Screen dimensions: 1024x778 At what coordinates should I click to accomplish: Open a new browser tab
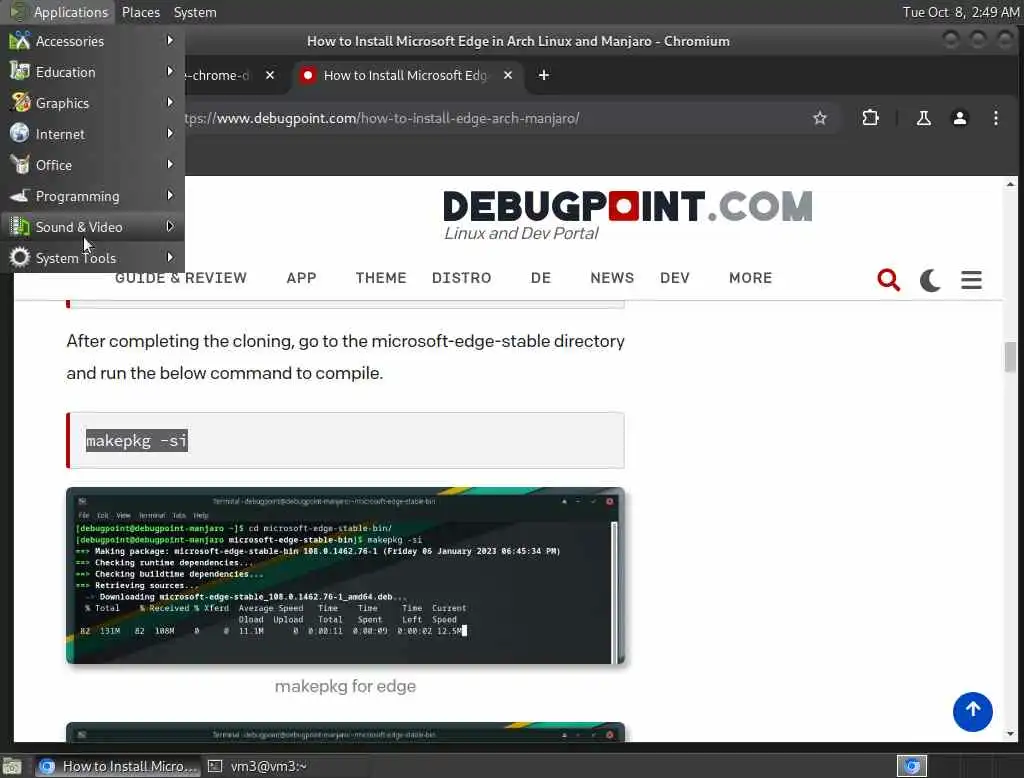pos(543,76)
